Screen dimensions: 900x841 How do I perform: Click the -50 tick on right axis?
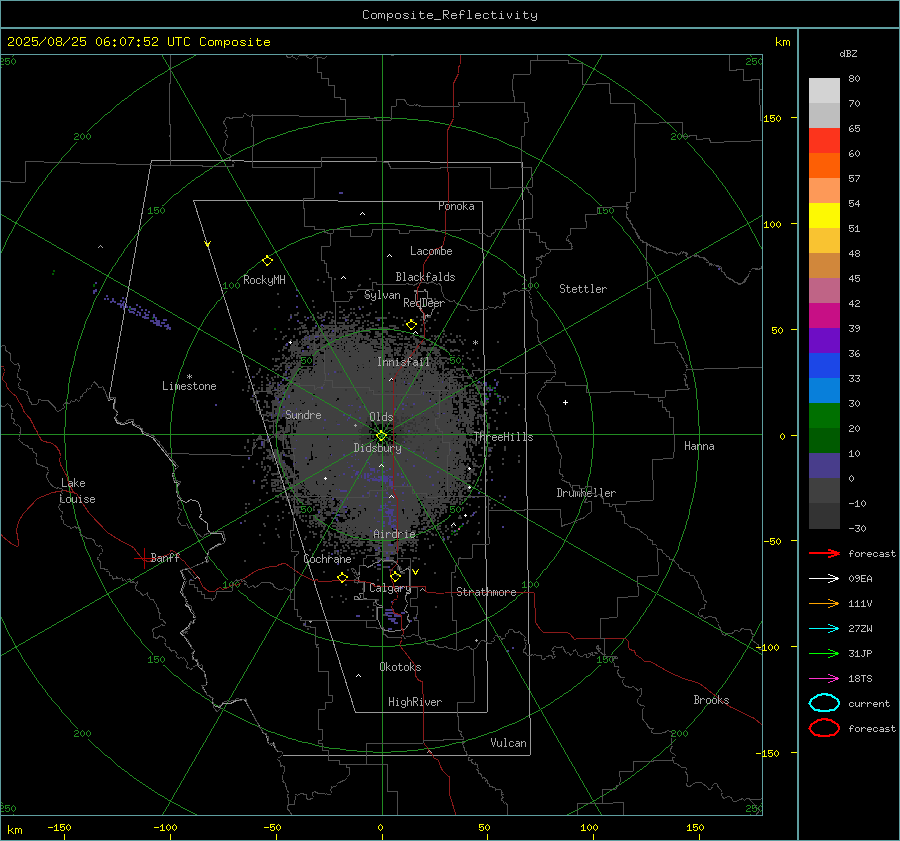[771, 541]
